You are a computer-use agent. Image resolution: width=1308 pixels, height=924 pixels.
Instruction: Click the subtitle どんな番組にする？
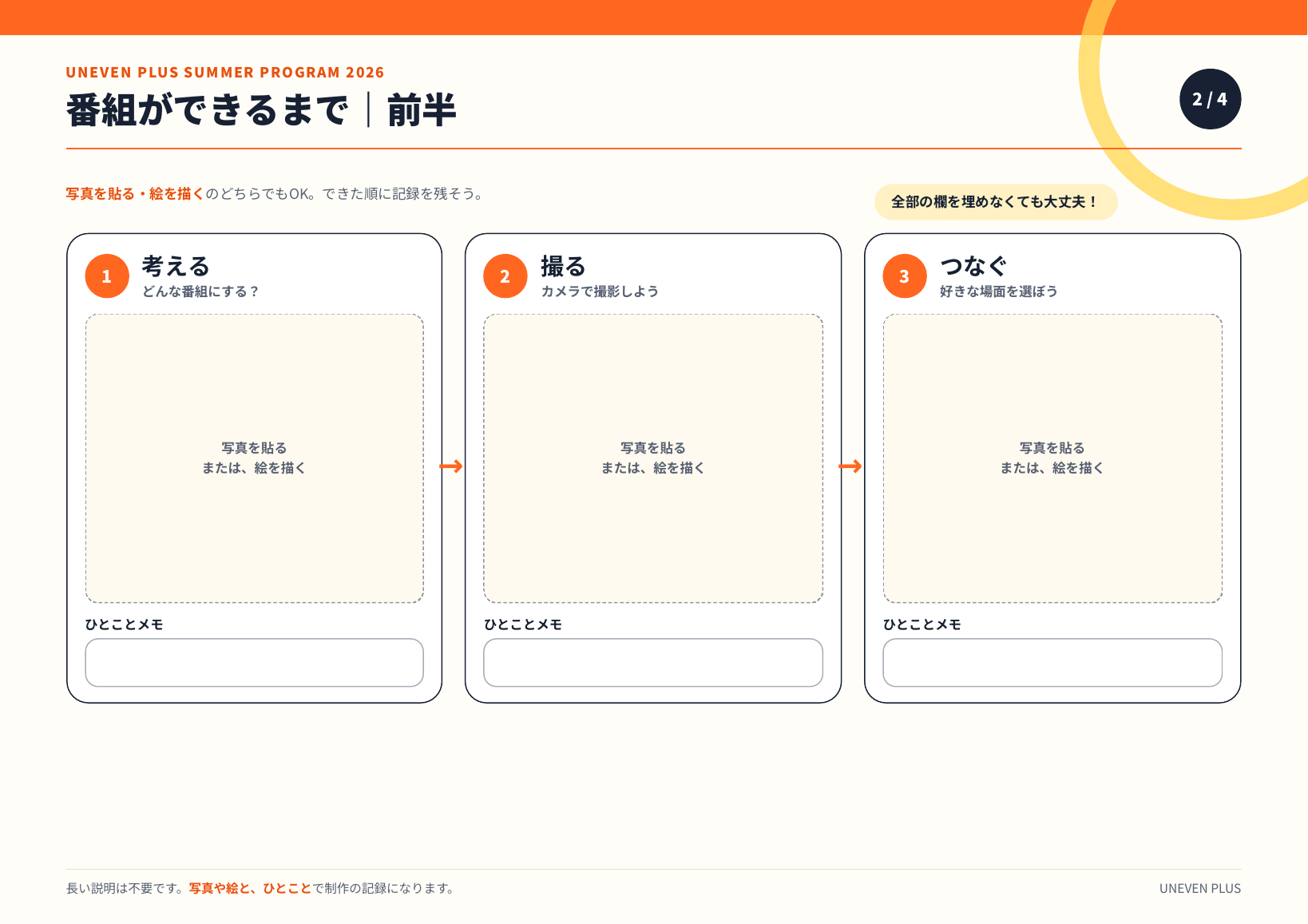pos(201,291)
